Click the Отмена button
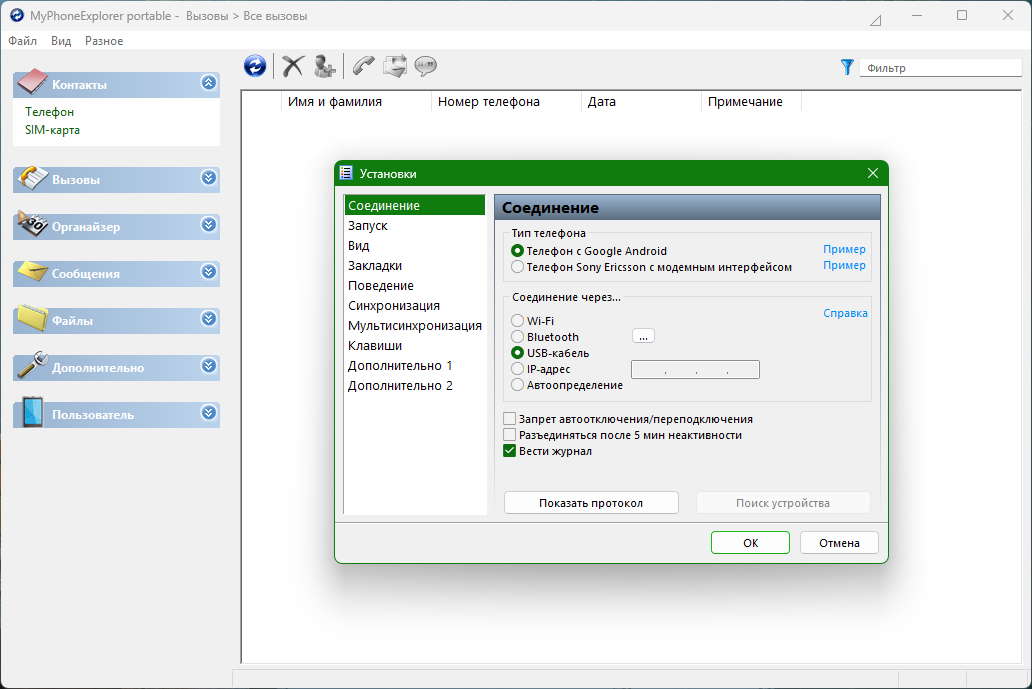 coord(839,543)
